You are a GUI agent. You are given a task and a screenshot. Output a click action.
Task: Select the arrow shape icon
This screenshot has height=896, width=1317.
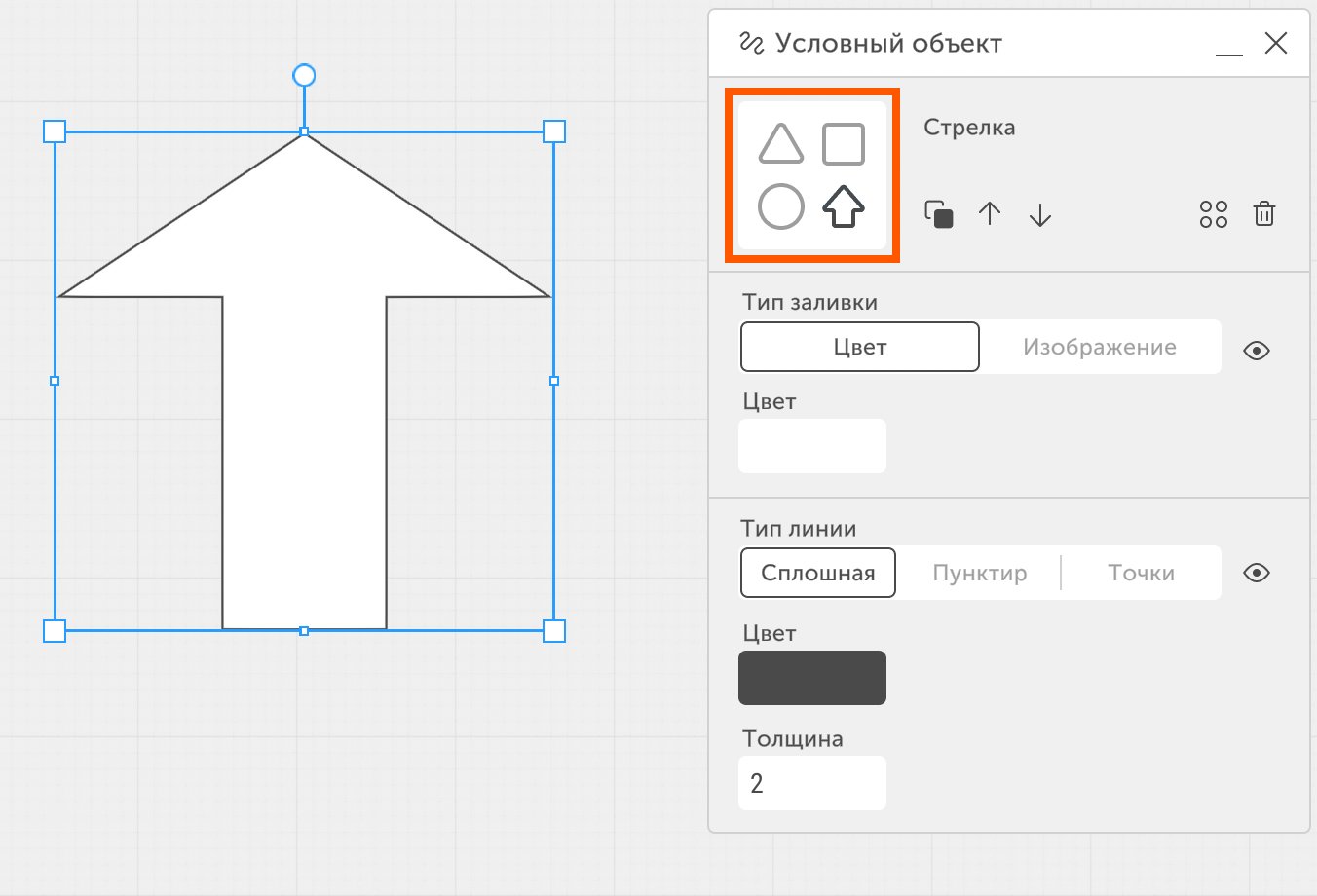coord(844,206)
